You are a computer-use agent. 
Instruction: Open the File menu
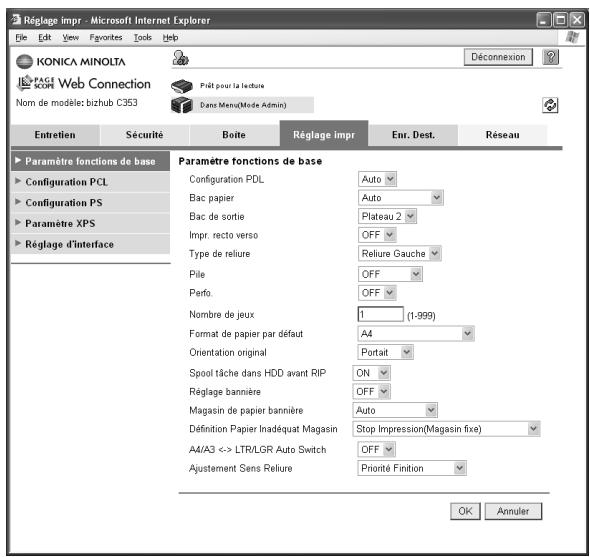pos(21,37)
